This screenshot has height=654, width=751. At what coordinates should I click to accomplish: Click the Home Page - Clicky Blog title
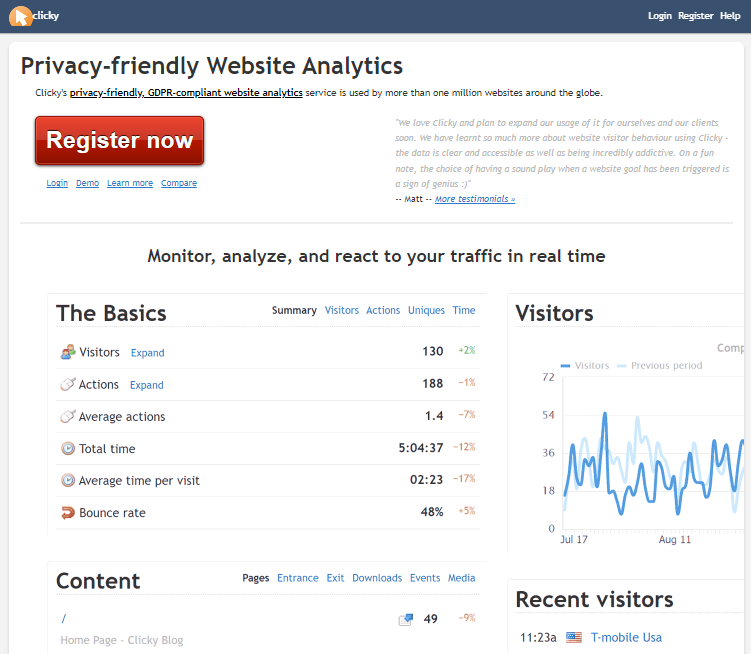(122, 640)
